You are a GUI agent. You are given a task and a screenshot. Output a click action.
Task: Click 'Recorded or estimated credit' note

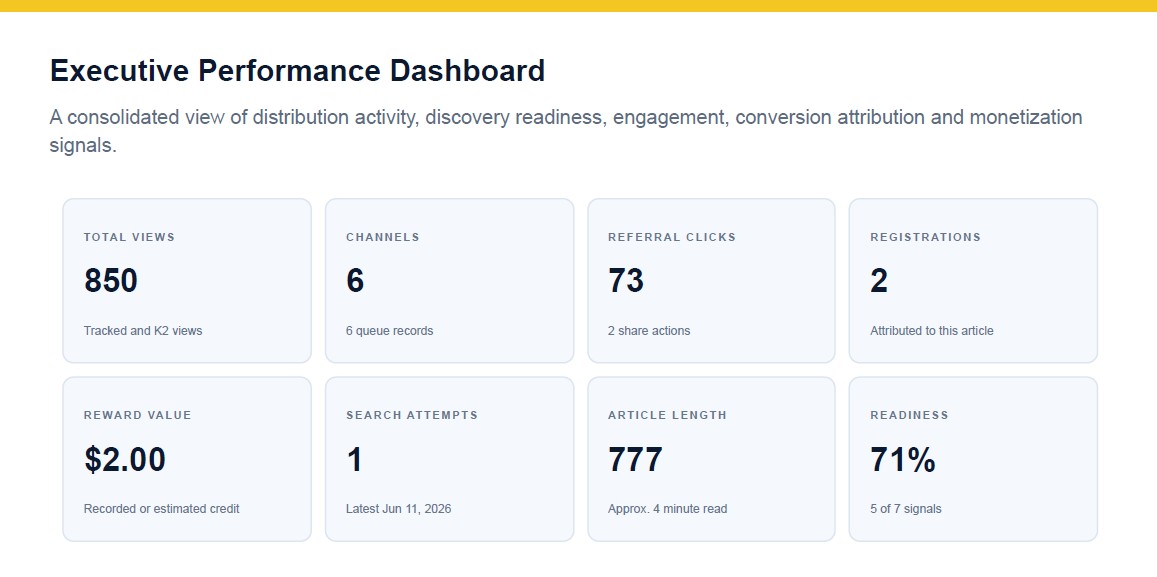click(x=162, y=508)
